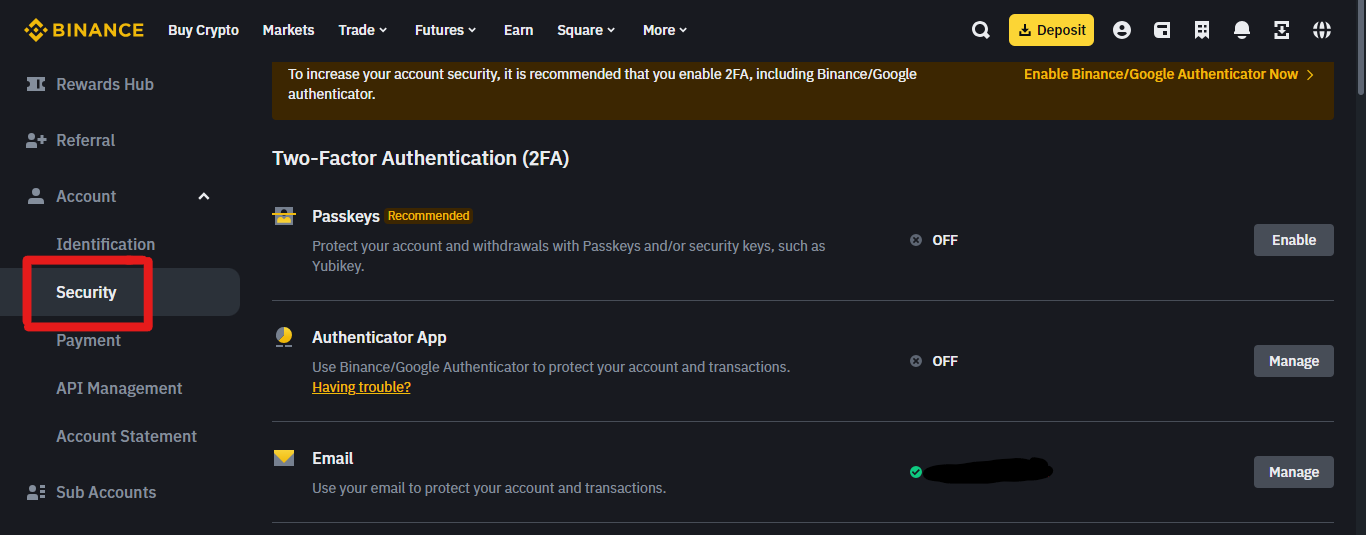Expand the Square dropdown menu
The image size is (1366, 535).
(587, 30)
